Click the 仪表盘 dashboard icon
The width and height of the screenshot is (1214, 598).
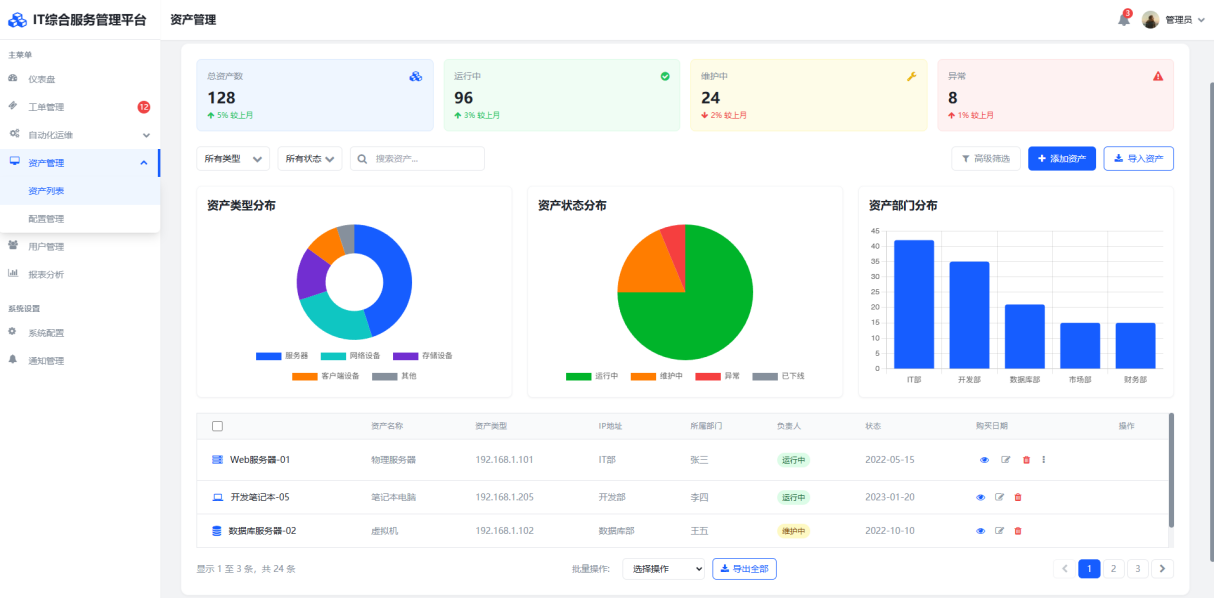(x=13, y=78)
